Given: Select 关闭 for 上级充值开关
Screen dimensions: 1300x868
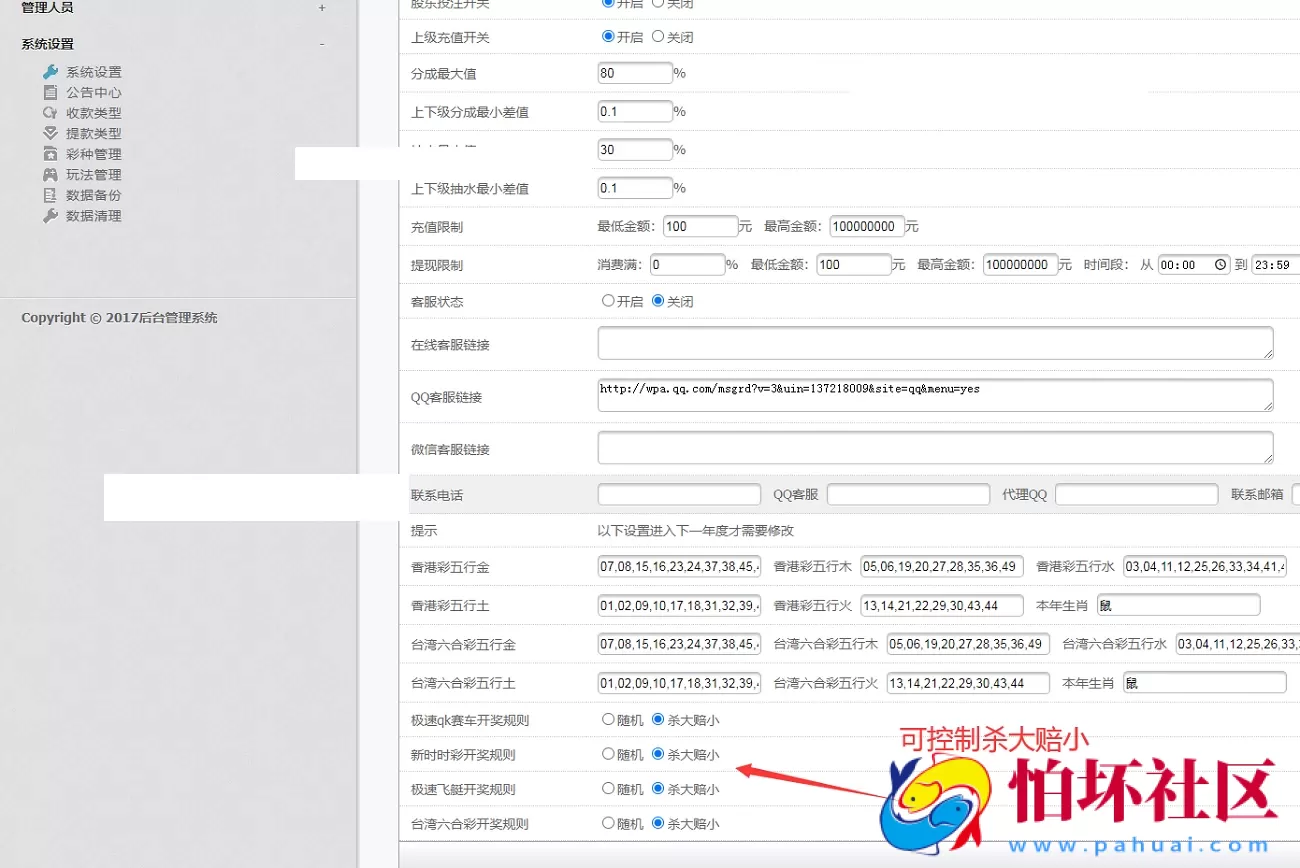Looking at the screenshot, I should click(659, 37).
